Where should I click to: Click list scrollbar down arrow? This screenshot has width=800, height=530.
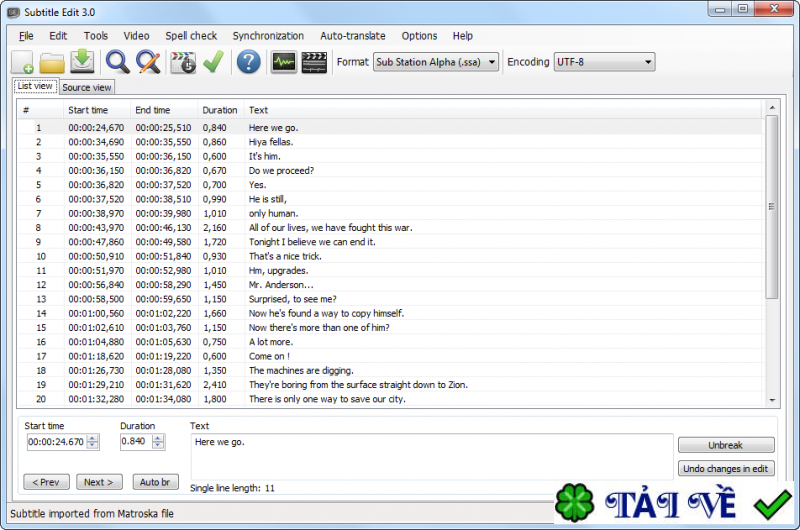coord(772,400)
